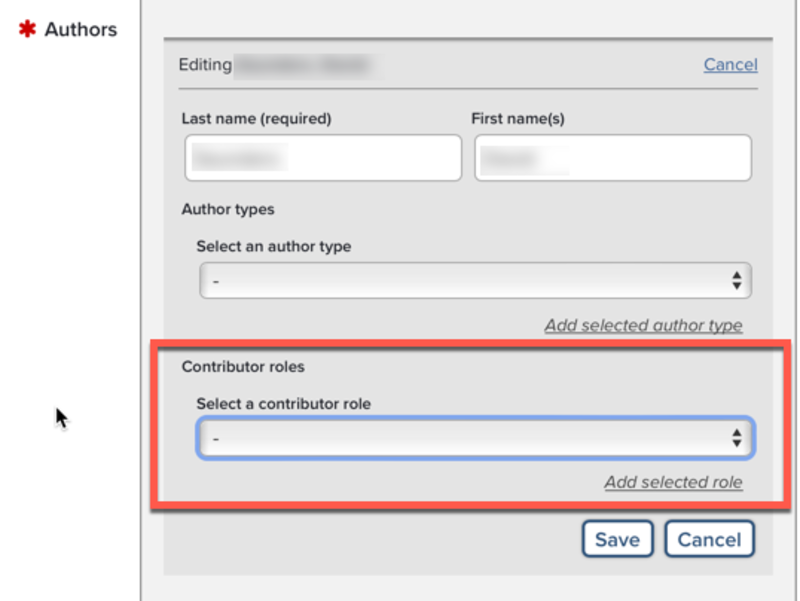Click the First name(s) label

[x=518, y=118]
